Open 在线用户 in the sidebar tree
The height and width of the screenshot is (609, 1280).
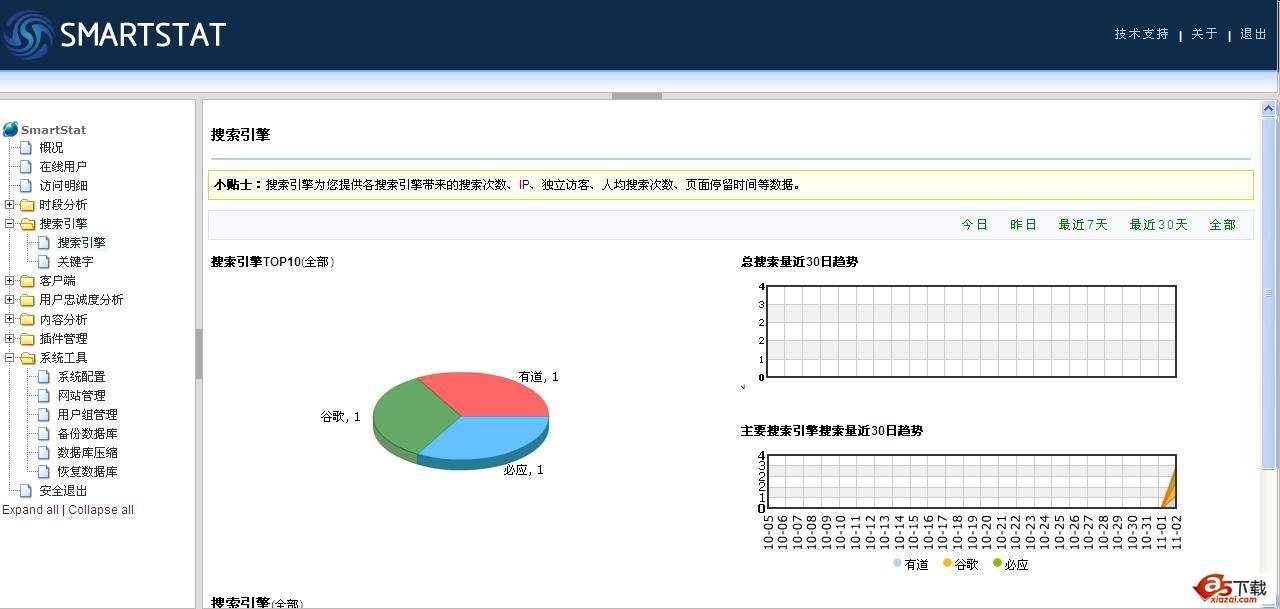click(x=63, y=167)
